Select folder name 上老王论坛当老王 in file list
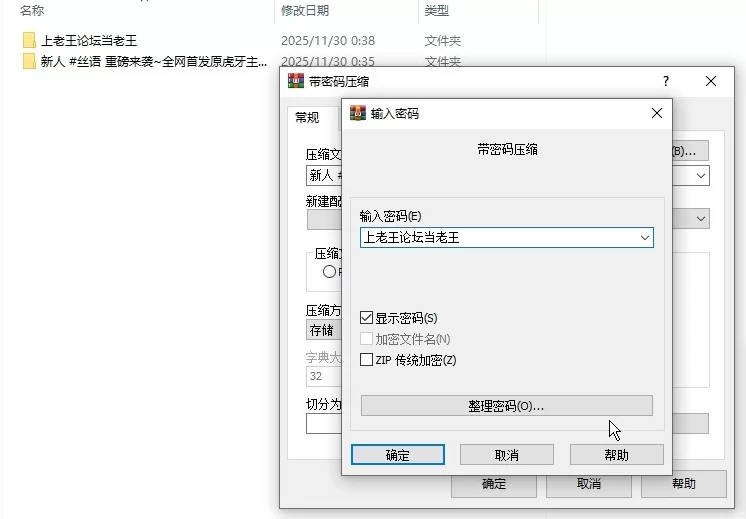 pyautogui.click(x=89, y=40)
